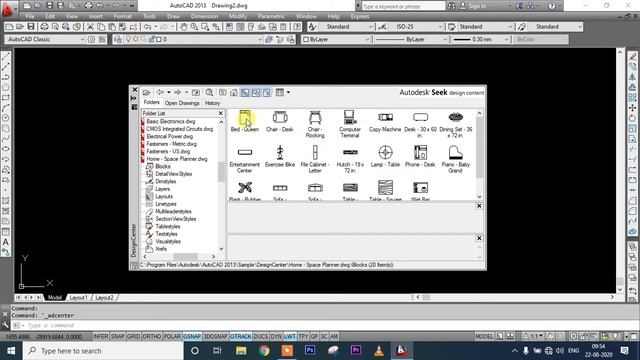The width and height of the screenshot is (640, 360).
Task: Open the Format menu
Action: 122,16
